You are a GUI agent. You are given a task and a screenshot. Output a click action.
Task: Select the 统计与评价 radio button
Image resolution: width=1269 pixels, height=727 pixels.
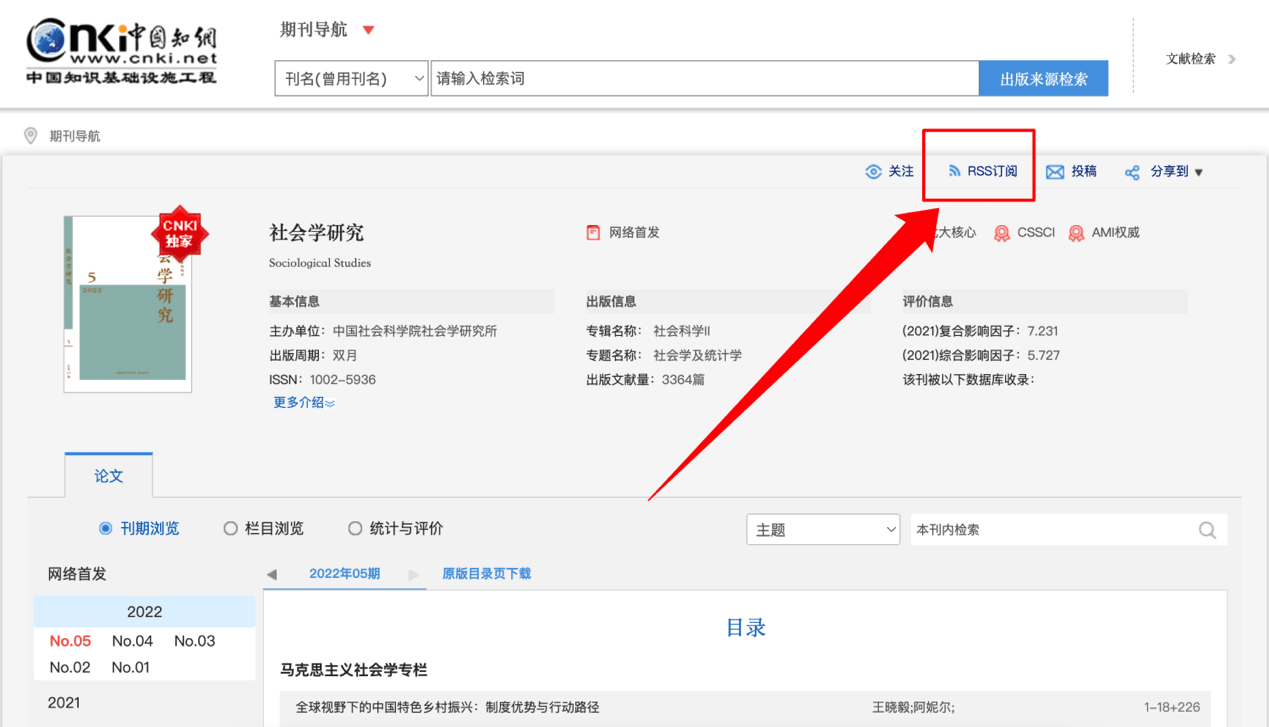[x=355, y=528]
